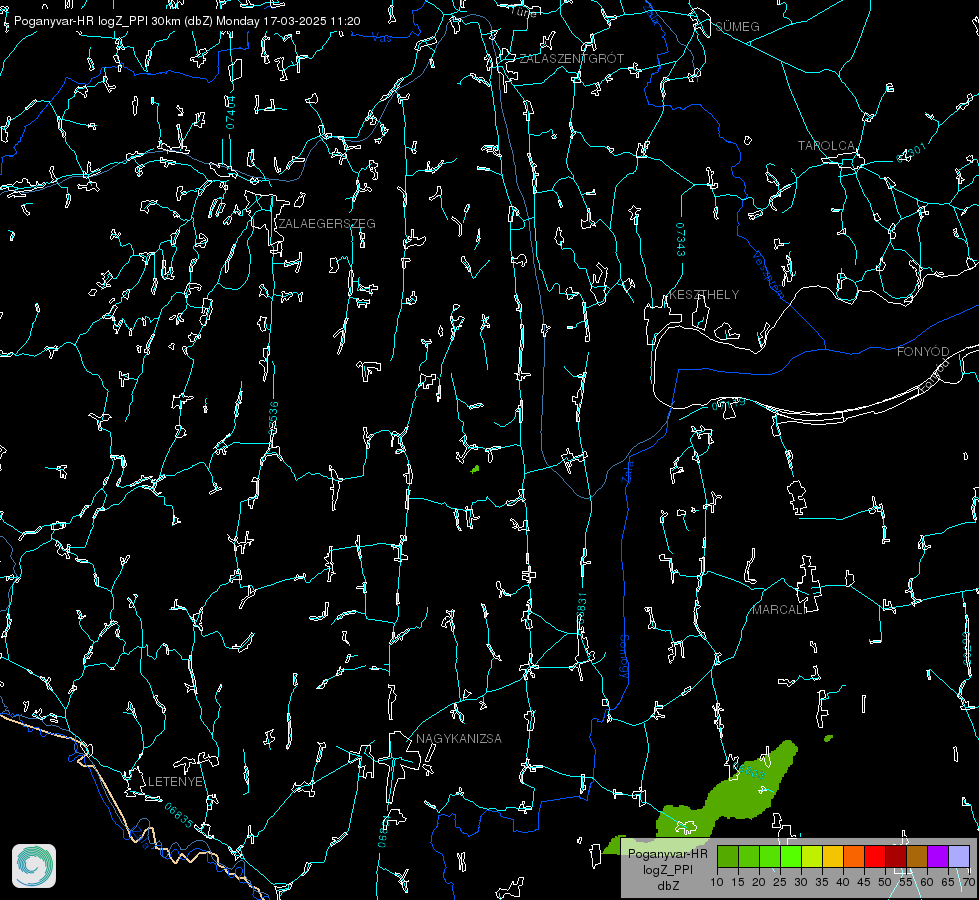Click the road number 07404 label
Viewport: 979px width, 900px height.
coord(231,112)
